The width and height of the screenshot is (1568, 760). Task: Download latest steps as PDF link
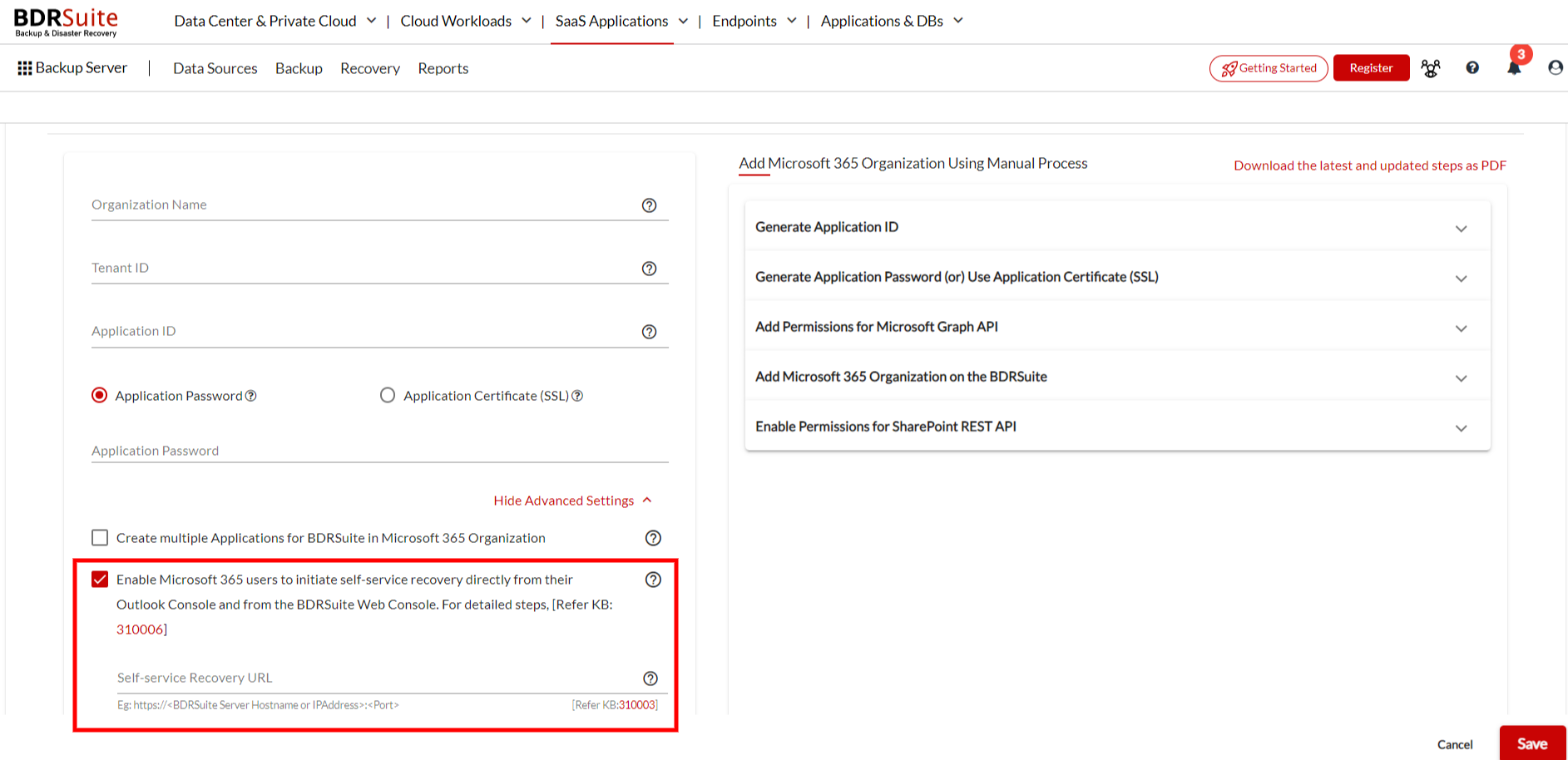pos(1370,165)
